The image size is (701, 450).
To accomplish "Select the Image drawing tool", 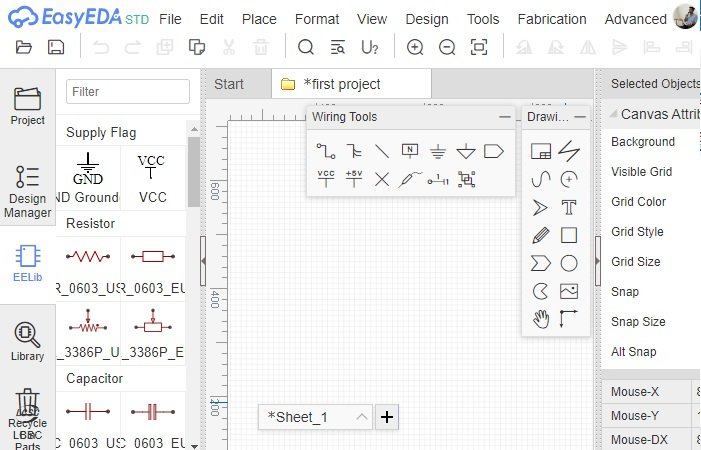I will (569, 291).
